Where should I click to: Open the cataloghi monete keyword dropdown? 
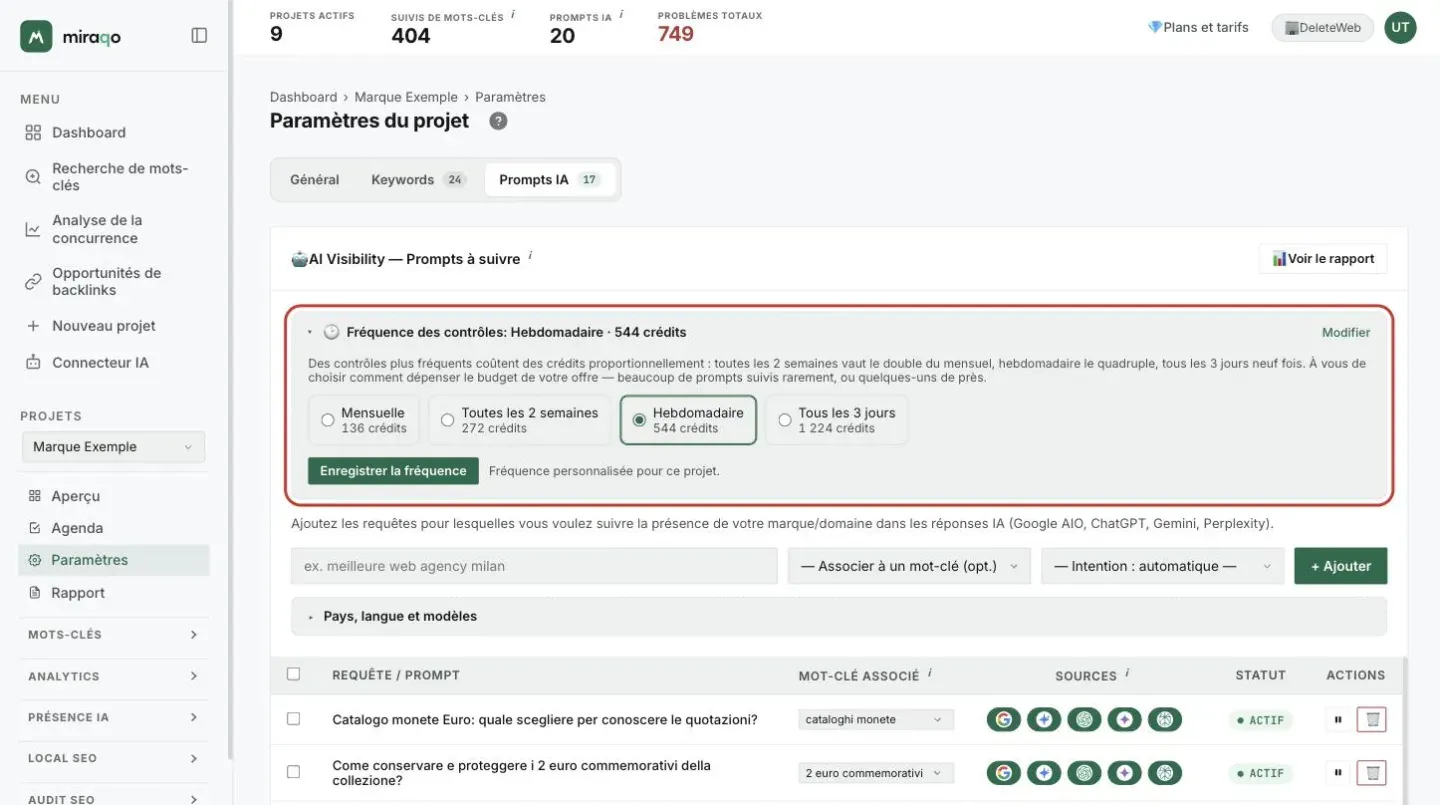coord(876,719)
